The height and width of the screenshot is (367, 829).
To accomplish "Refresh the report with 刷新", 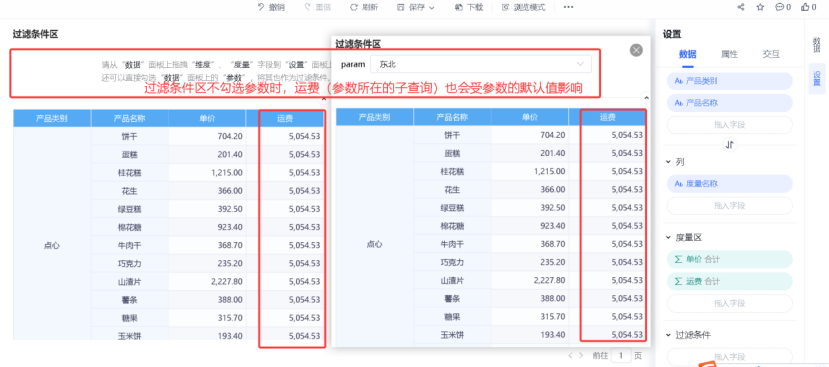I will coord(364,7).
